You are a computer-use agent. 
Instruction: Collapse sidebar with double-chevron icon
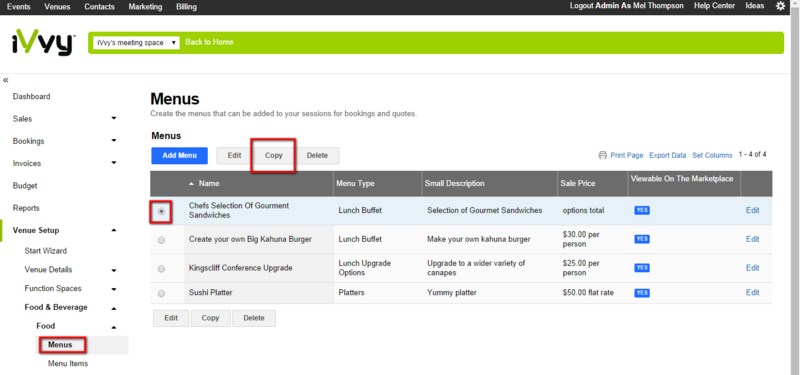tap(6, 80)
